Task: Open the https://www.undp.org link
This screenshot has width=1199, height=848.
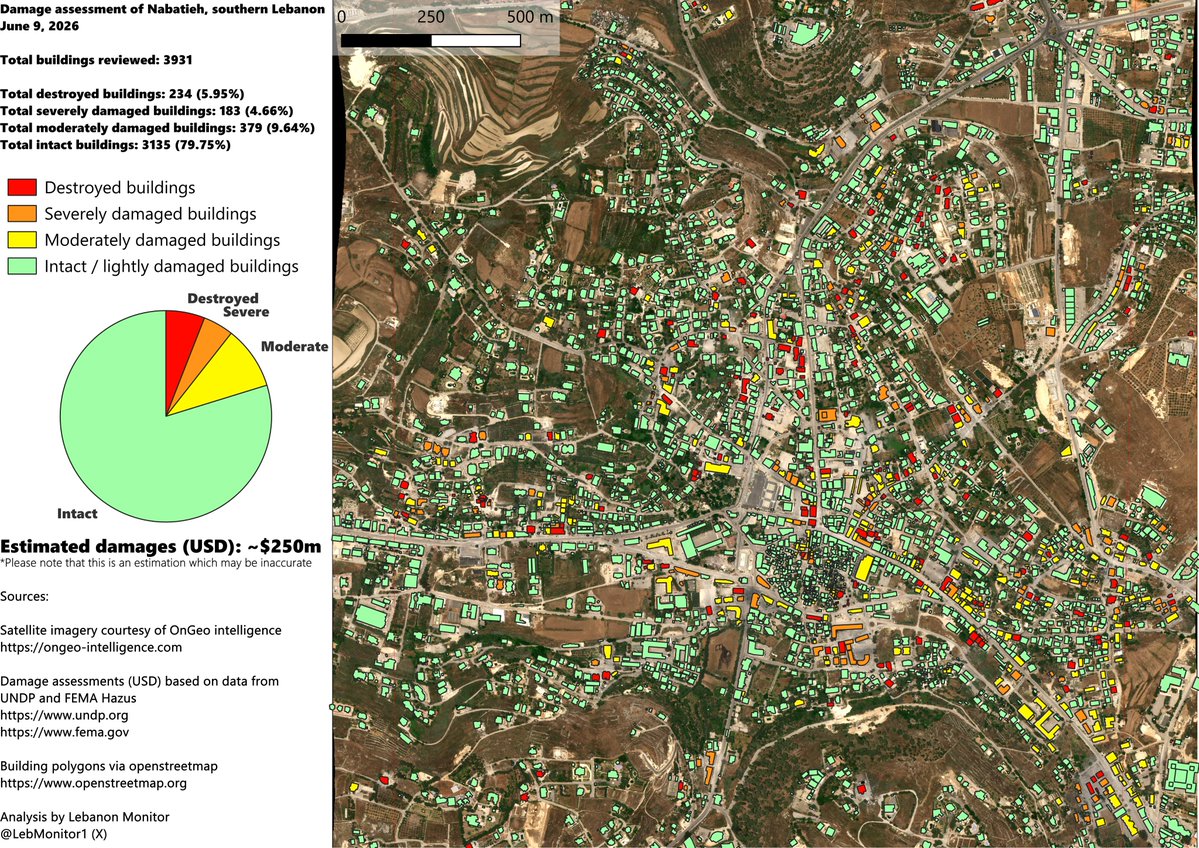Action: [x=64, y=716]
